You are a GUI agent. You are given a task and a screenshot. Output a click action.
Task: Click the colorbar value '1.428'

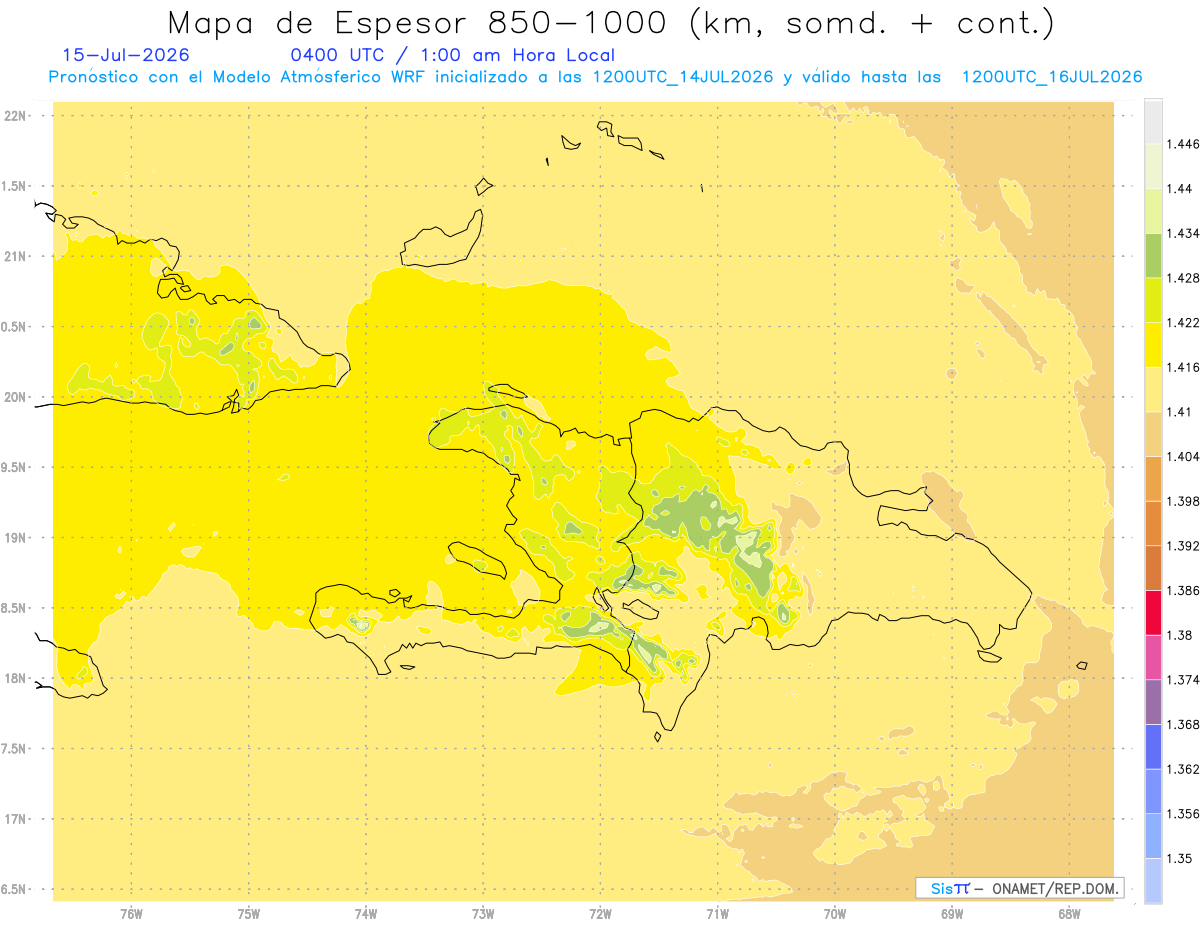pos(1183,278)
